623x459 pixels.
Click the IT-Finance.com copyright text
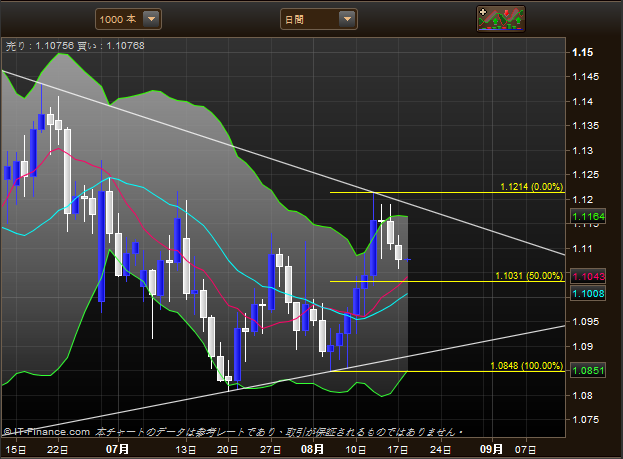coord(47,432)
